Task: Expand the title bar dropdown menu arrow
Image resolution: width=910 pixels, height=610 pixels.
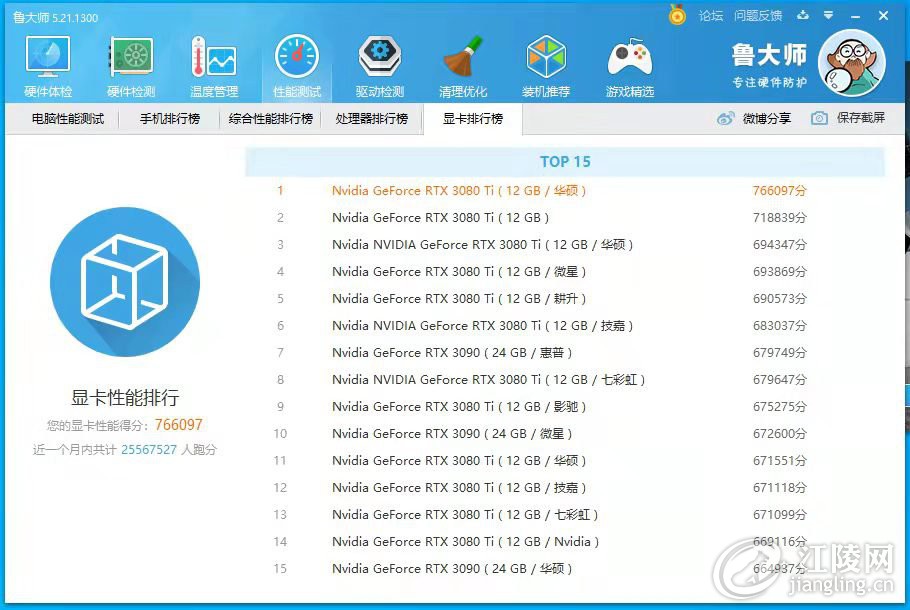Action: tap(828, 15)
